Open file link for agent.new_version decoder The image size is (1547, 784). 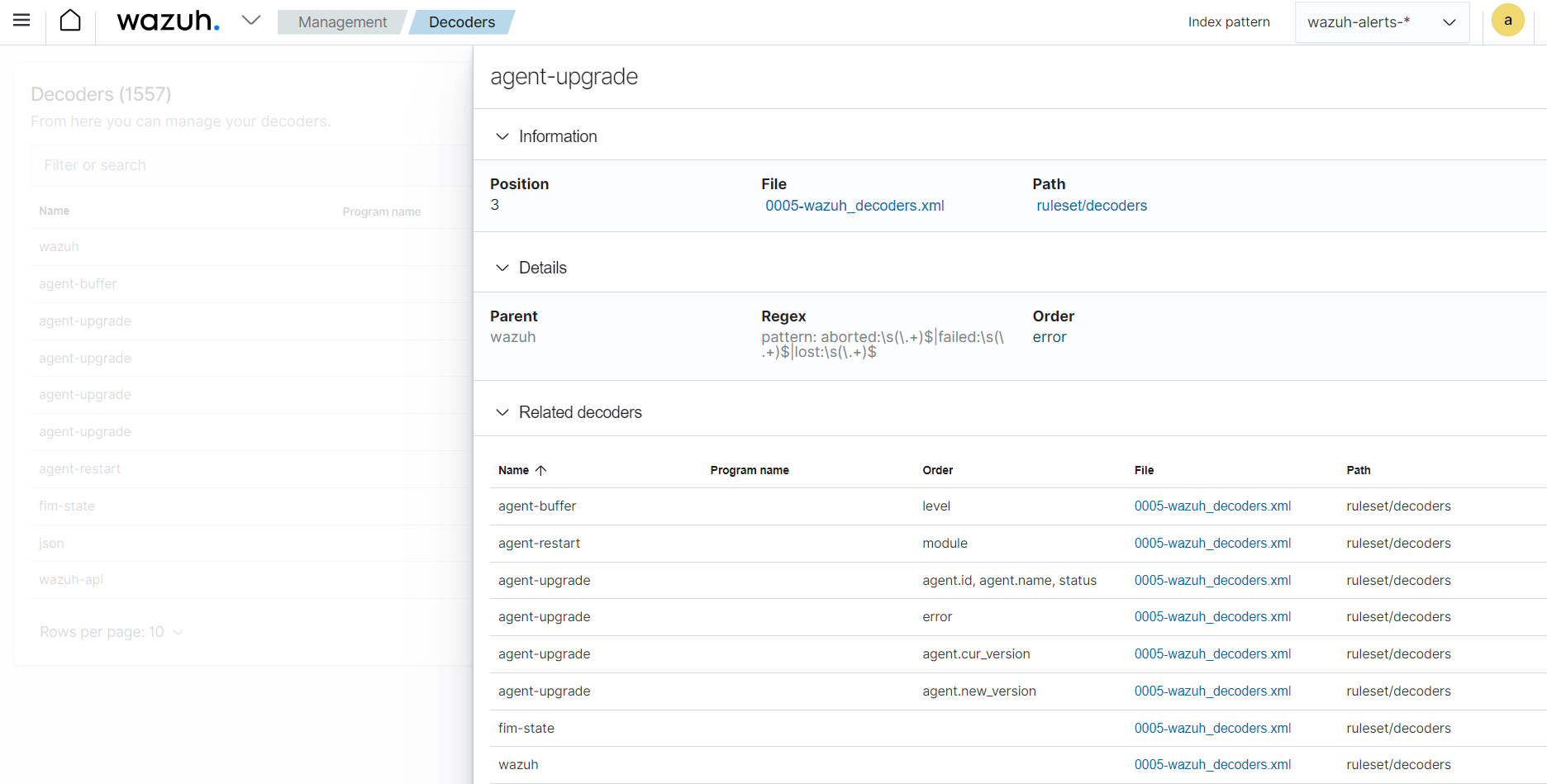click(x=1212, y=691)
